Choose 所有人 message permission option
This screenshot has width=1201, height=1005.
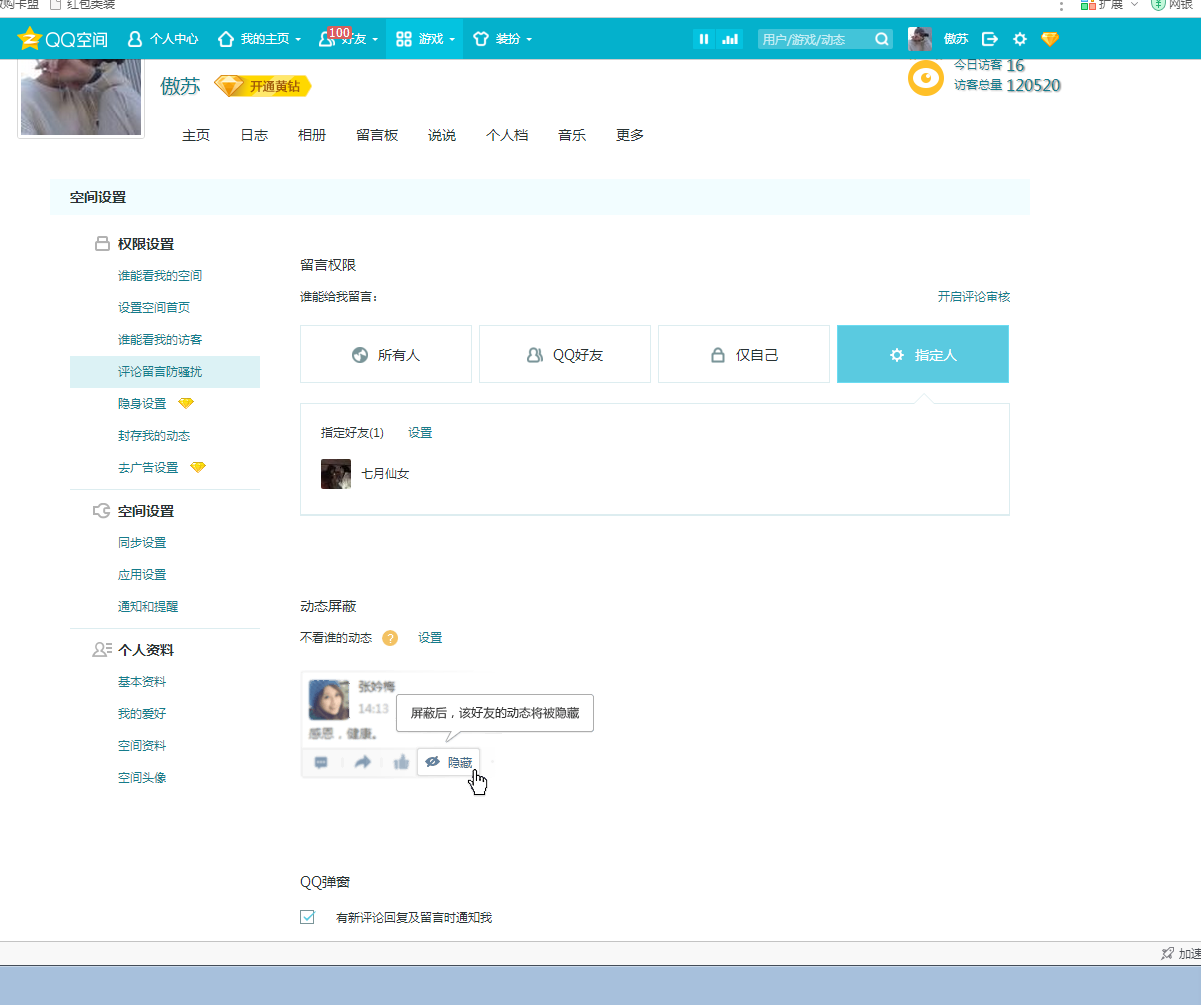tap(386, 354)
